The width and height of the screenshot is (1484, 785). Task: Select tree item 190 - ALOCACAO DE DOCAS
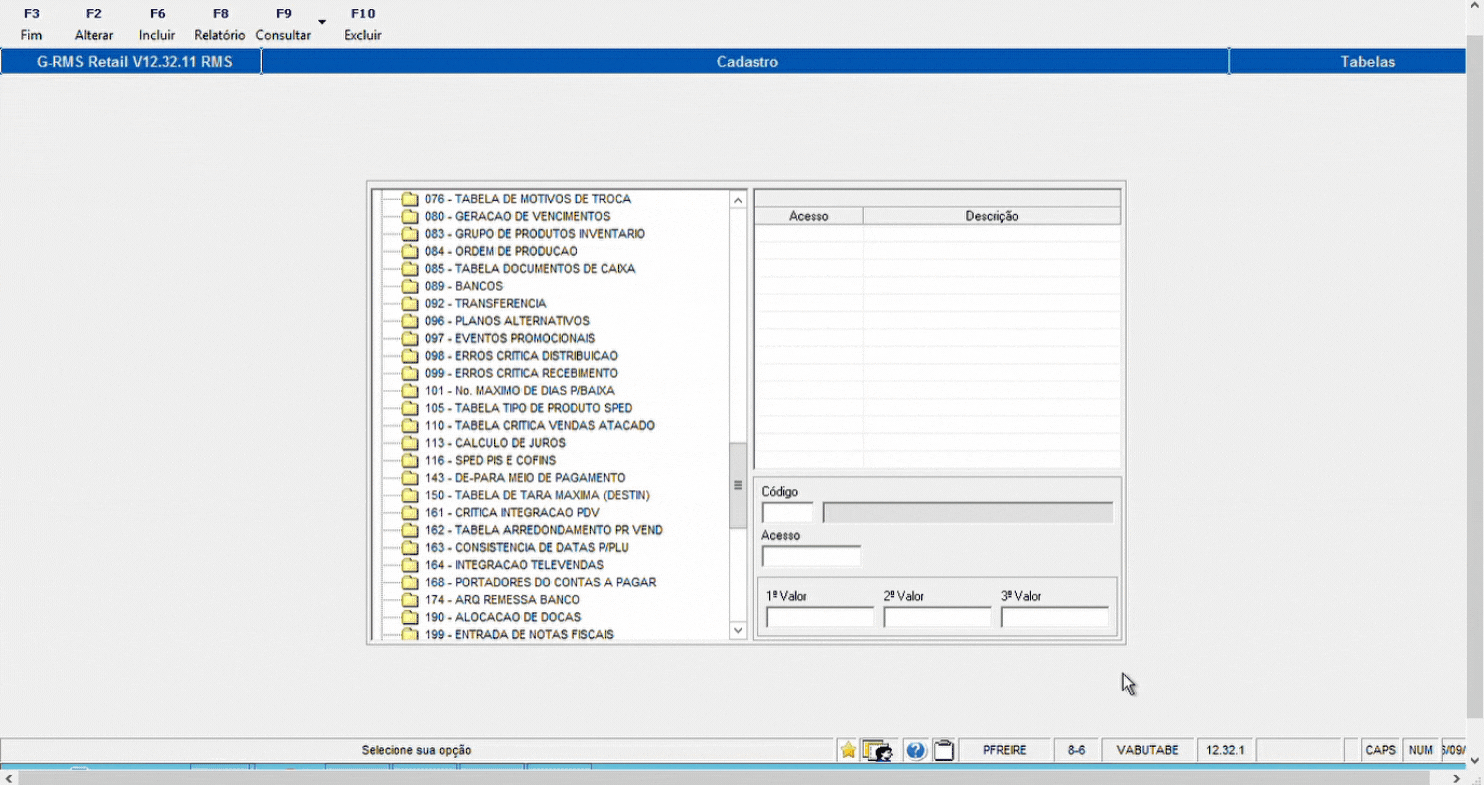coord(503,617)
